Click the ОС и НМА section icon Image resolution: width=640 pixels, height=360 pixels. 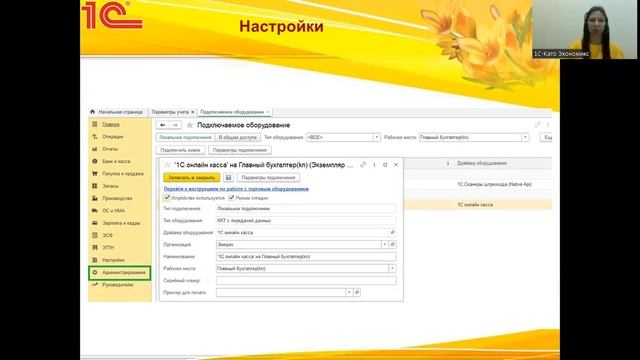point(95,211)
